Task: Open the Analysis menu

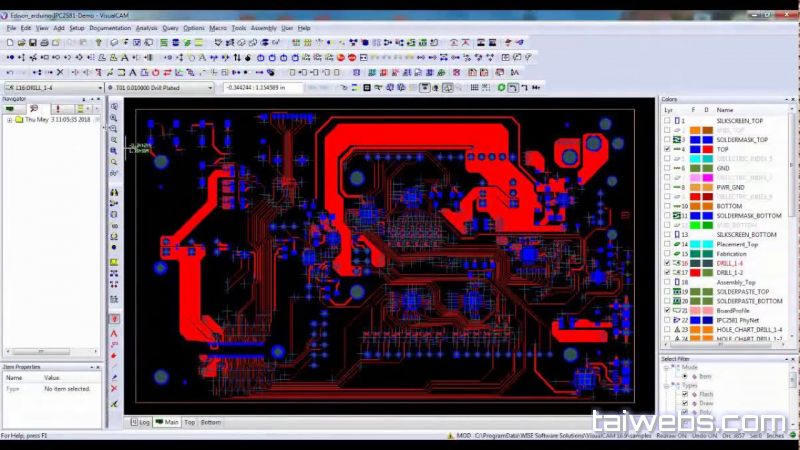Action: (x=146, y=28)
